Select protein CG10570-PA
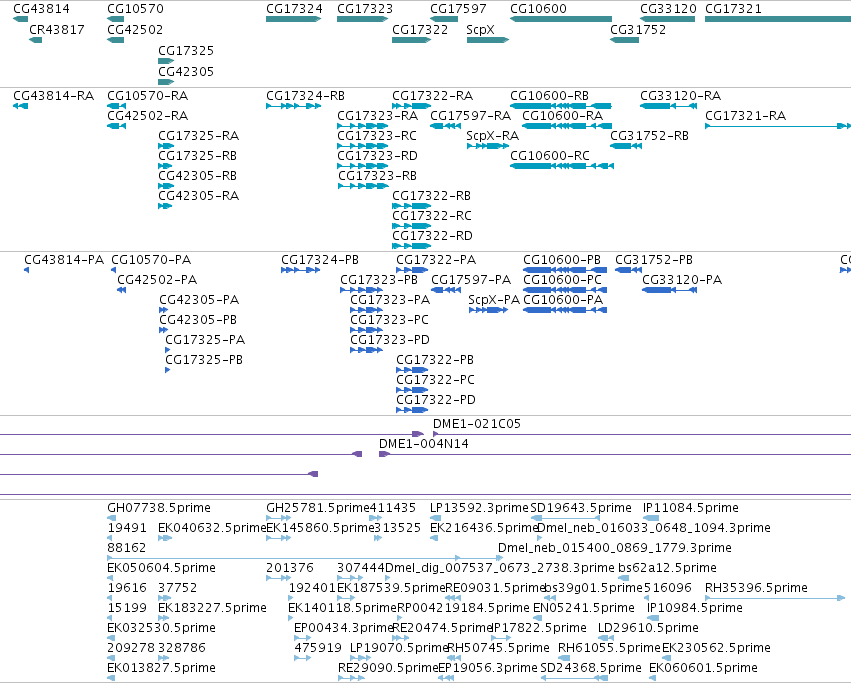Image resolution: width=851 pixels, height=683 pixels. [x=151, y=260]
